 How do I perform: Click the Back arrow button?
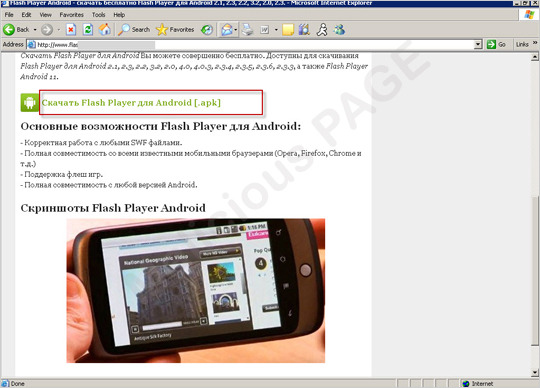(x=9, y=30)
